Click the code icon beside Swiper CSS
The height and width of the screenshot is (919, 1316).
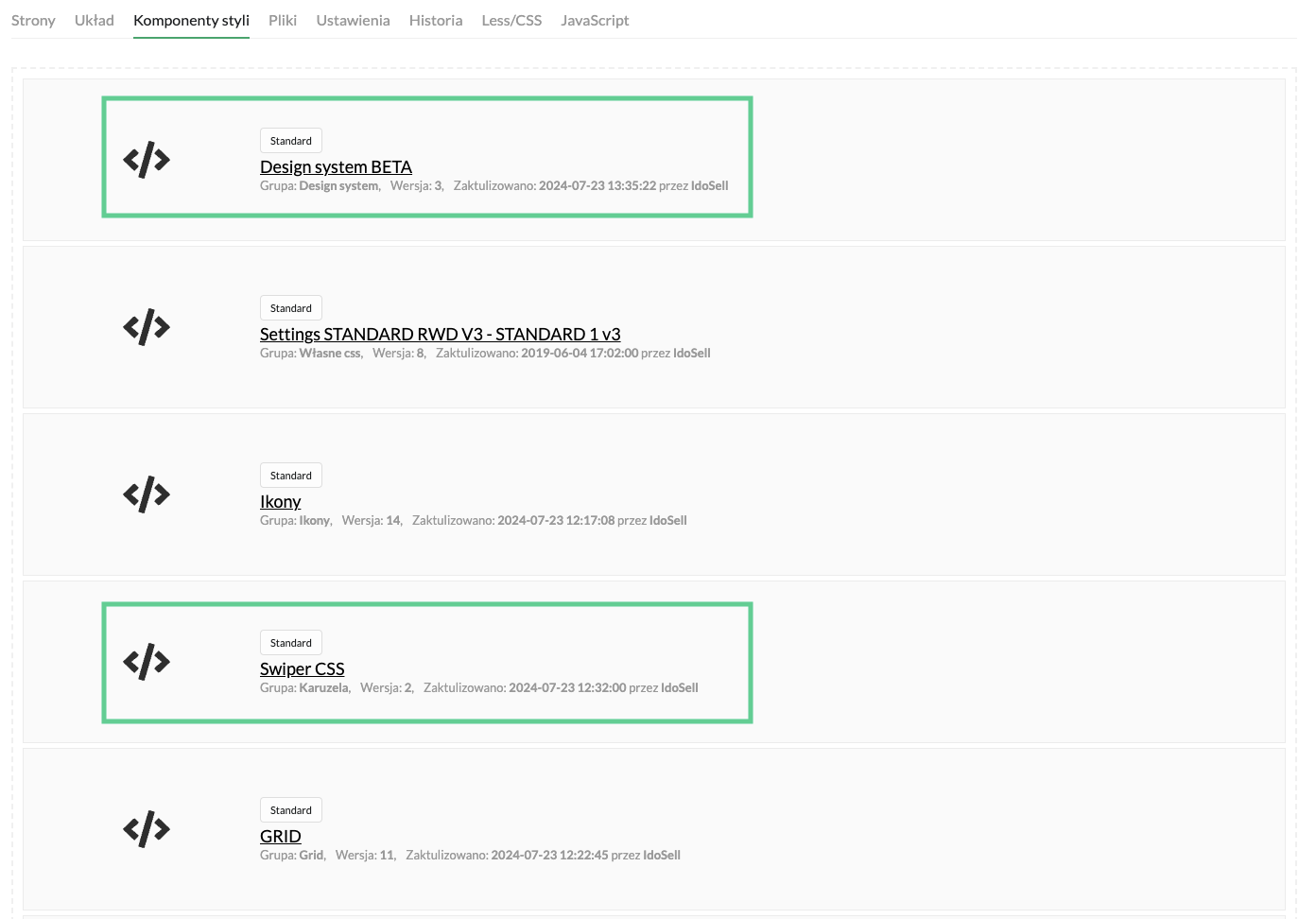coord(146,662)
